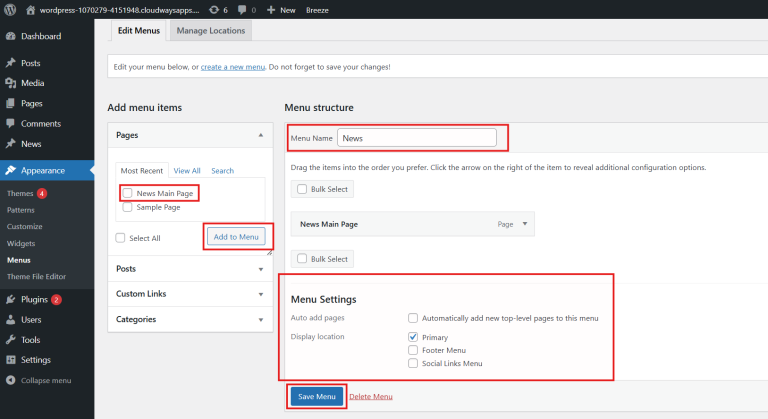Open Customize in Appearance submenu

[x=24, y=226]
